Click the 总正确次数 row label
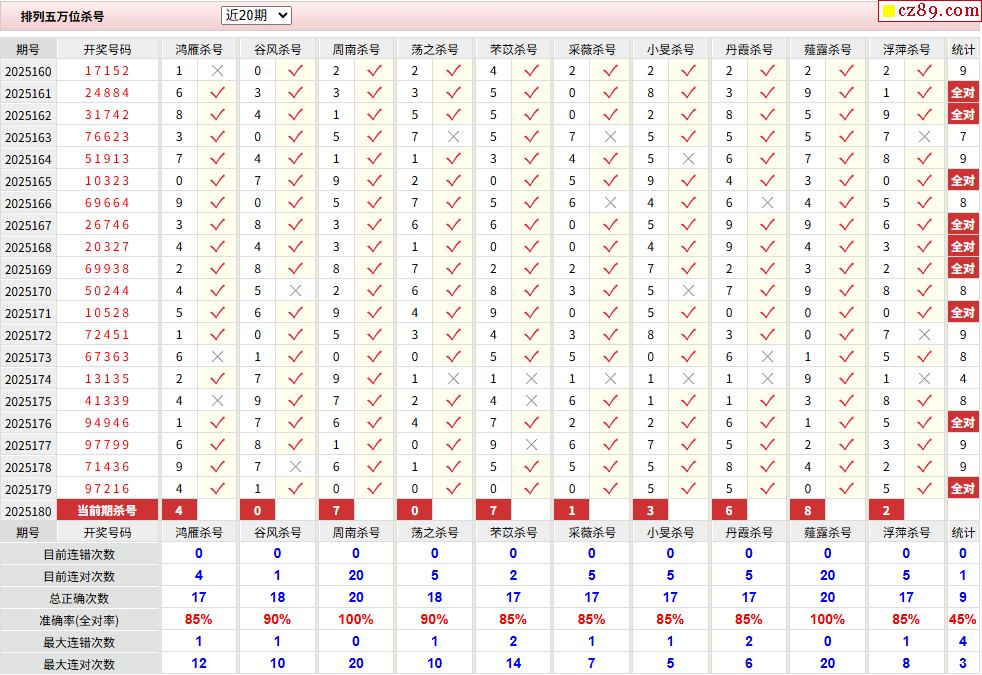Viewport: 982px width, 675px height. tap(79, 599)
